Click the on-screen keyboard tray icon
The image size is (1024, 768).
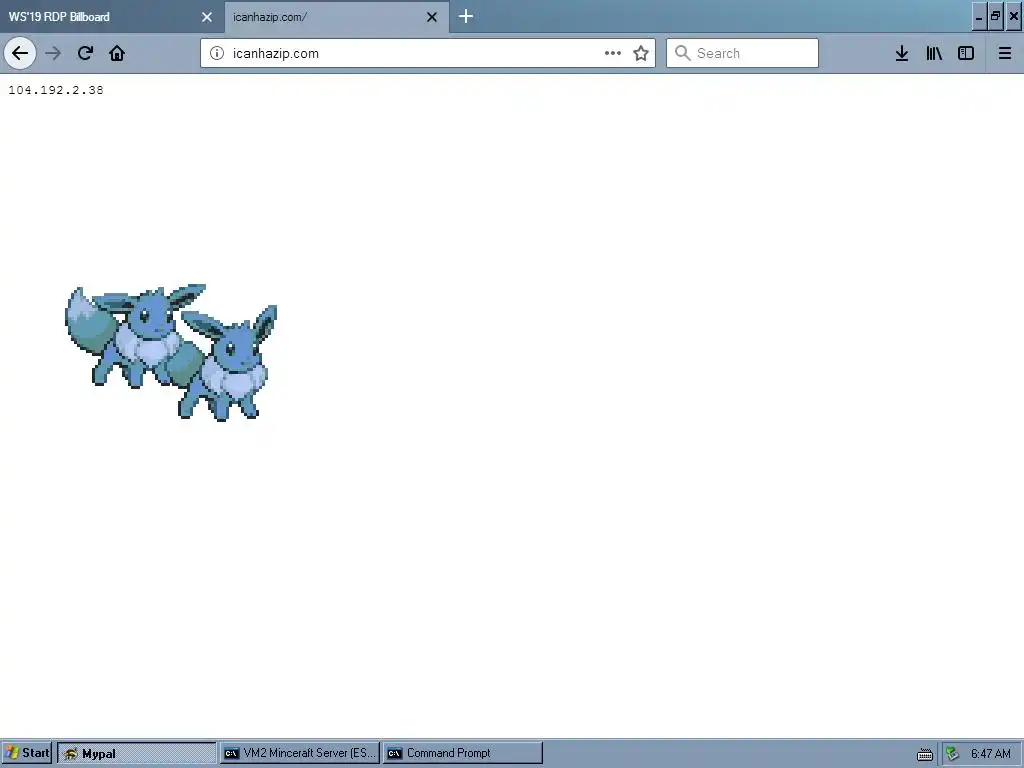[925, 754]
